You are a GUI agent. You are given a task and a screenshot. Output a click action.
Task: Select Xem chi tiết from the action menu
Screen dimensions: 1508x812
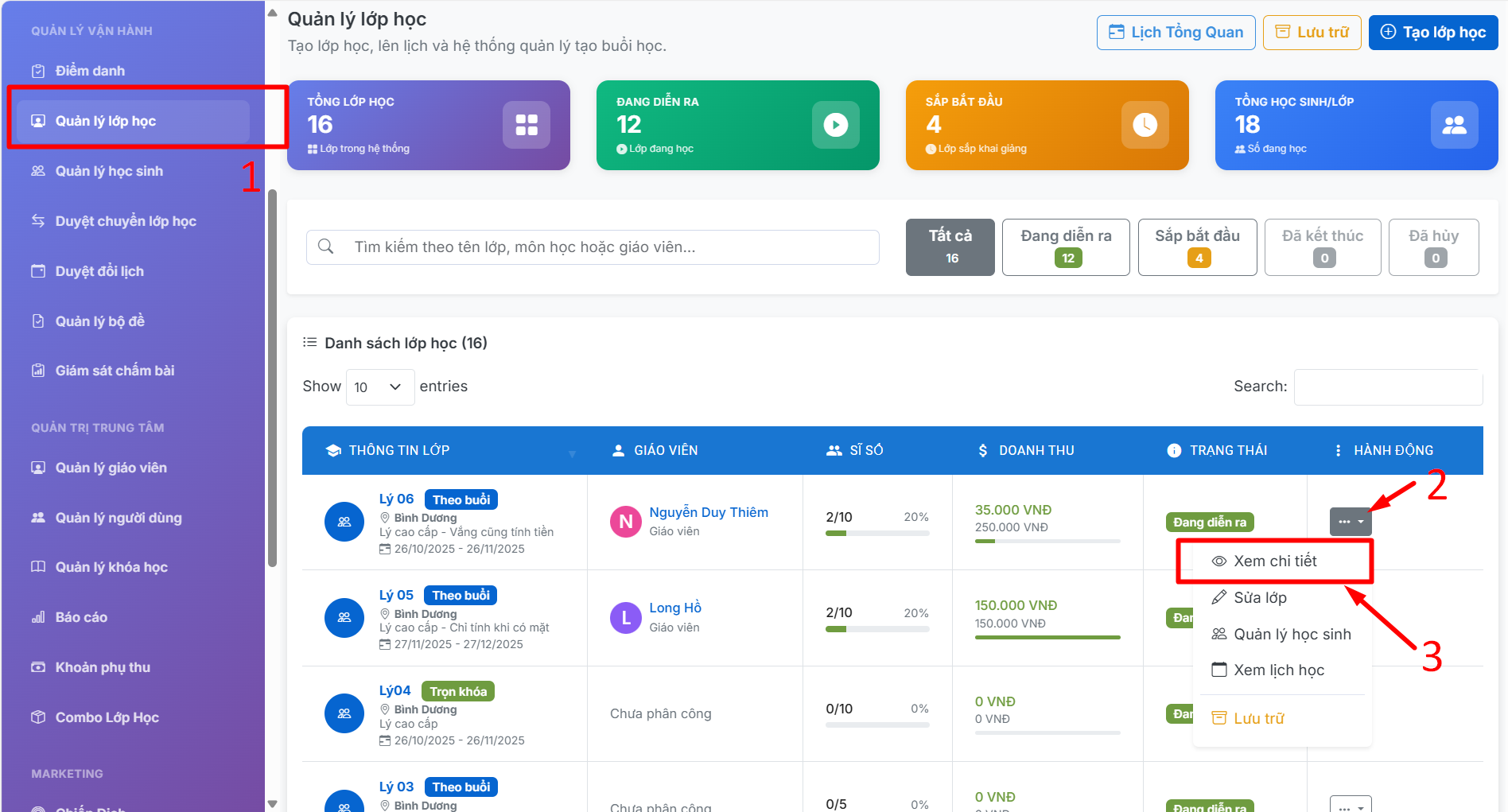tap(1275, 561)
